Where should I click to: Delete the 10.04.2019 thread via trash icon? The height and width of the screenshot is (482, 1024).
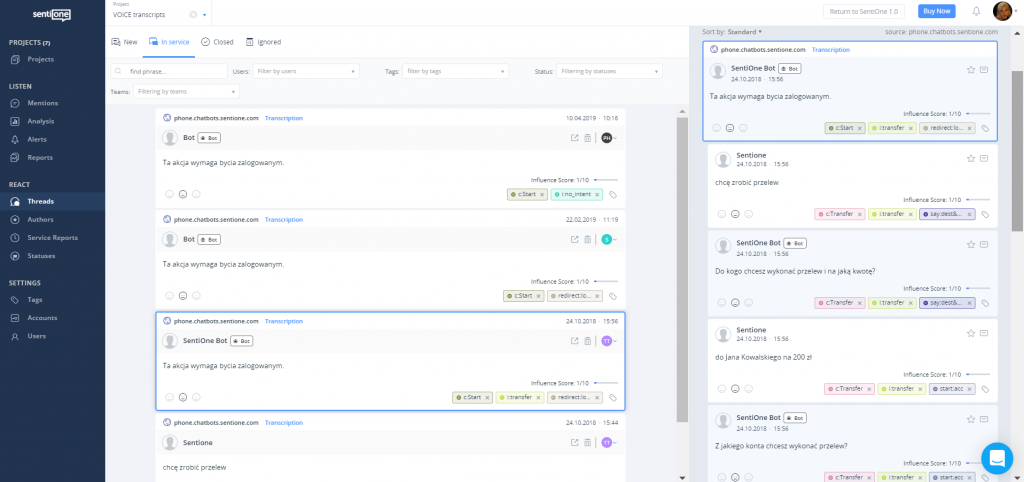point(588,138)
